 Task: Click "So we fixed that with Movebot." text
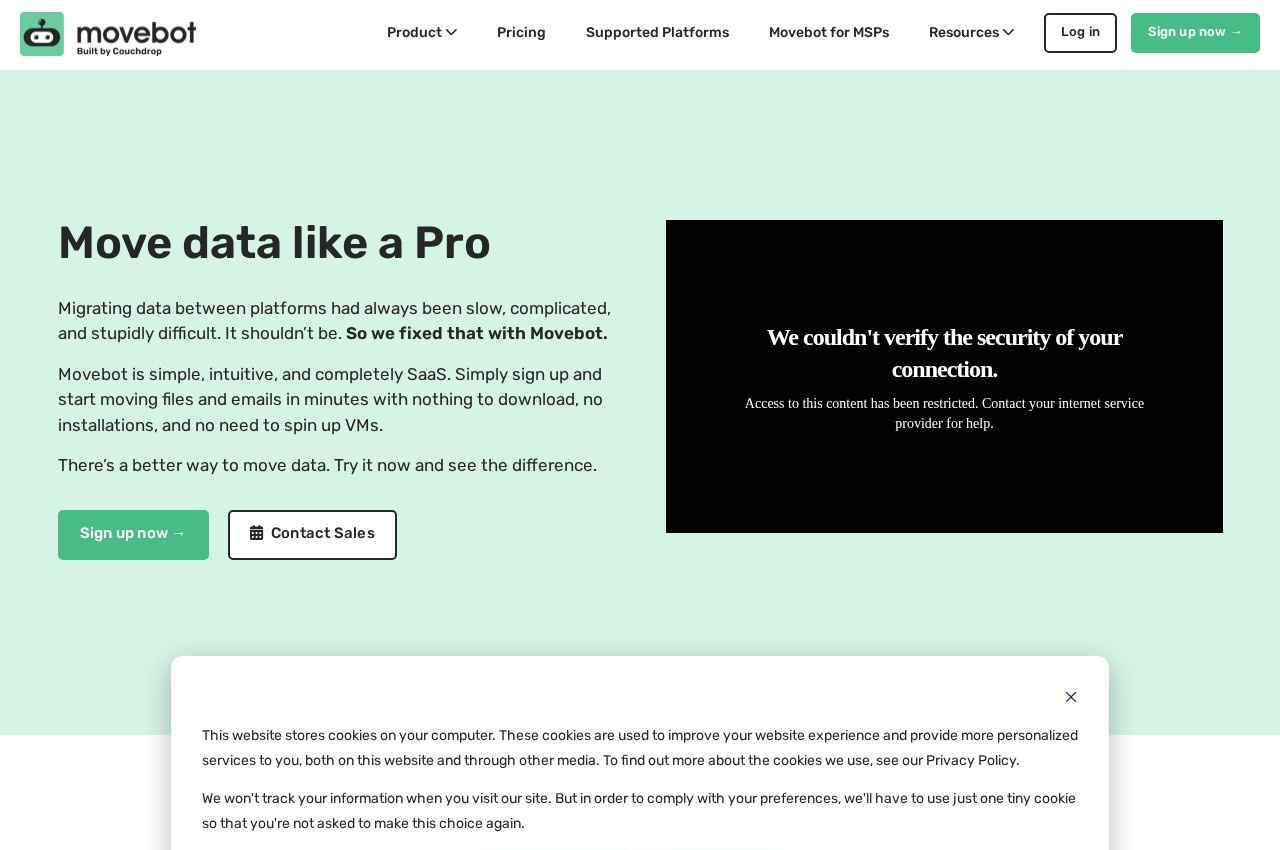477,334
